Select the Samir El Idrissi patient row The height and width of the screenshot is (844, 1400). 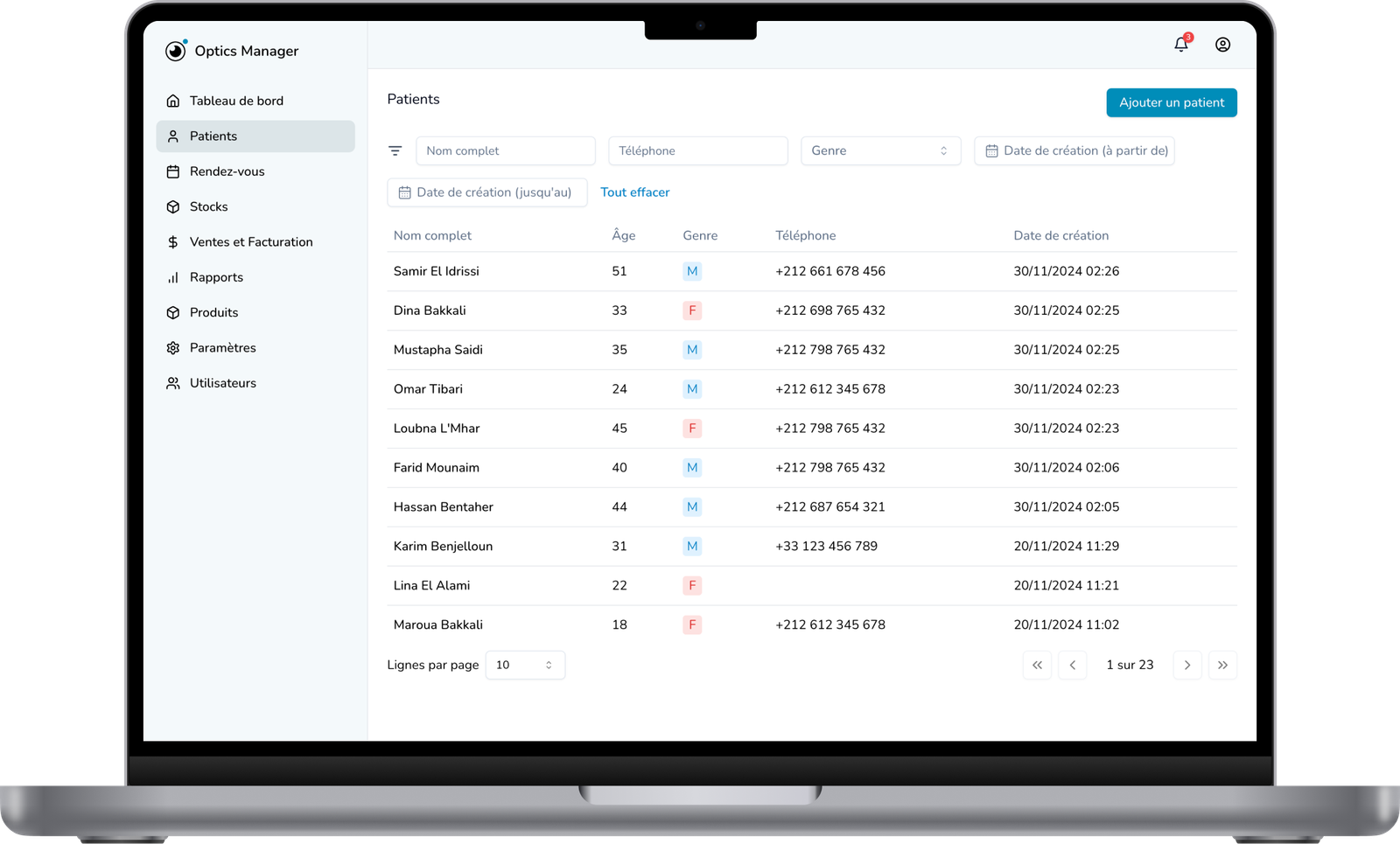click(x=437, y=271)
